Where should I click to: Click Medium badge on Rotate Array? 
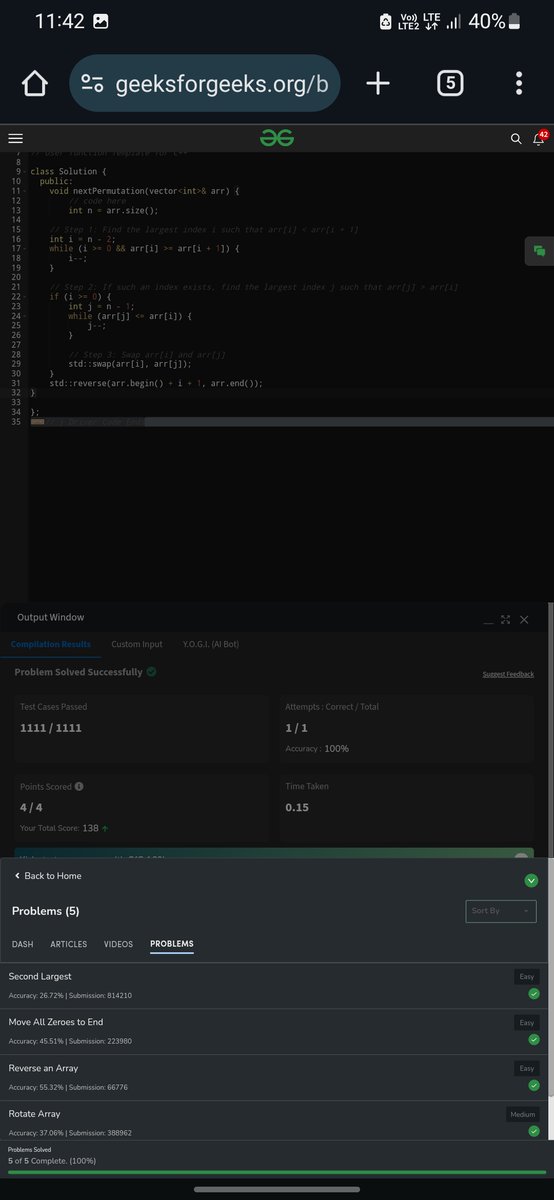[x=523, y=1114]
